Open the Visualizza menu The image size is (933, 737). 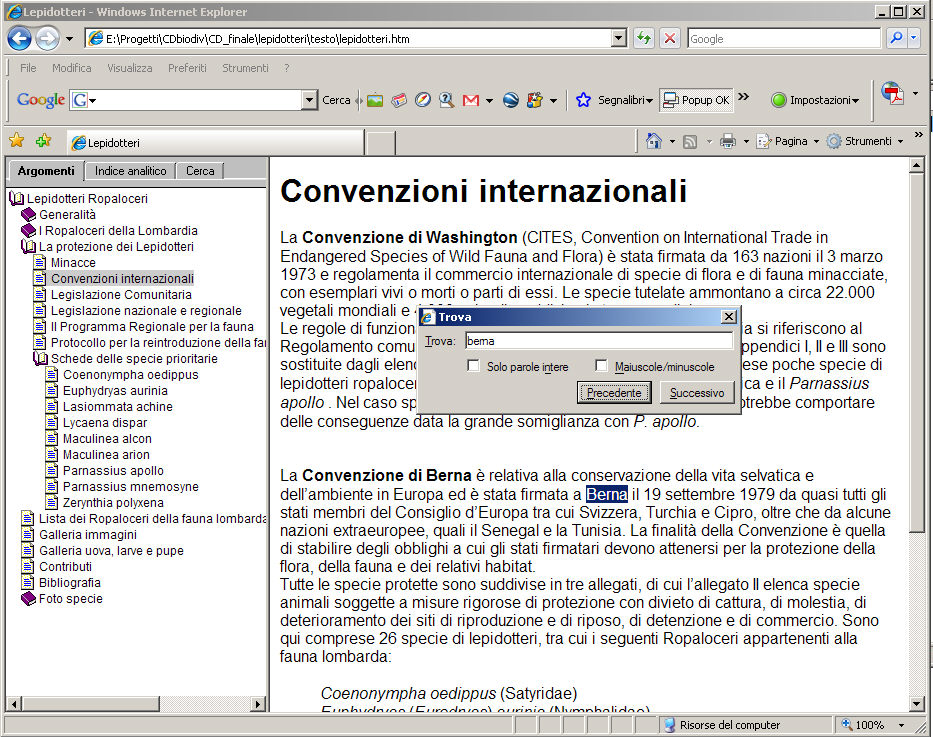pyautogui.click(x=130, y=68)
